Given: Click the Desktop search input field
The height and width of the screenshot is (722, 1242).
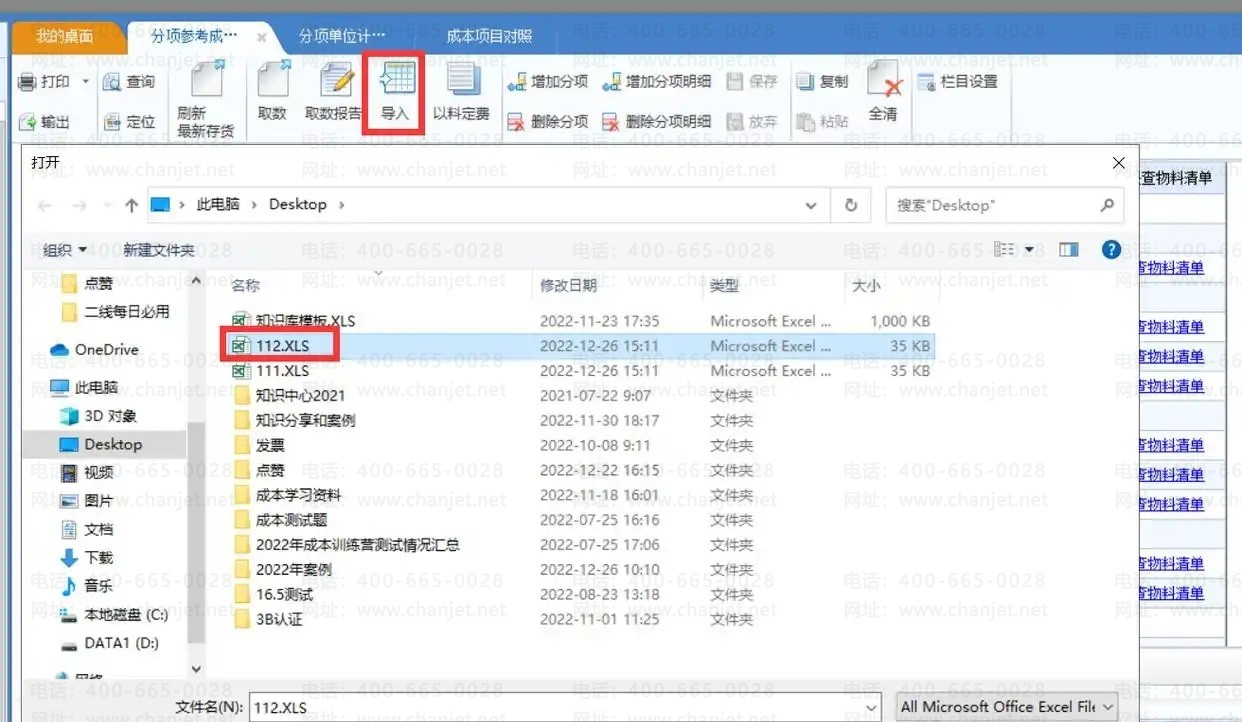Looking at the screenshot, I should [x=995, y=205].
